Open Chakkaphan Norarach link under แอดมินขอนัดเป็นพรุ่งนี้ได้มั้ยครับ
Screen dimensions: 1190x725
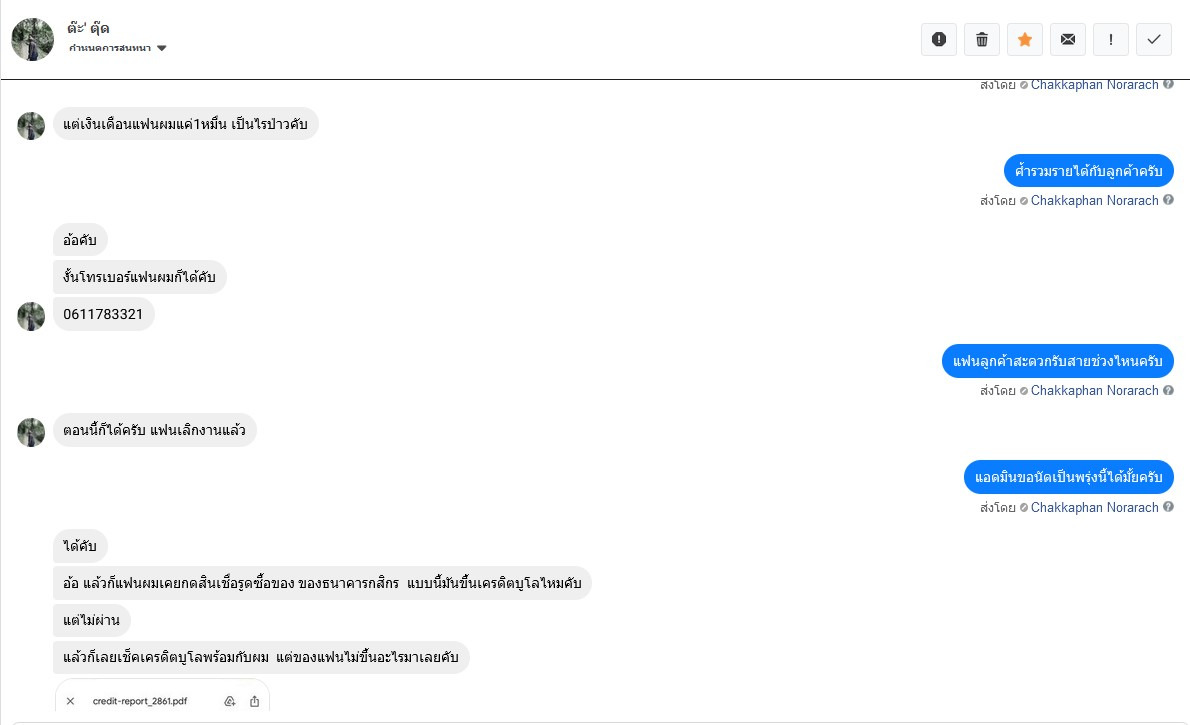(1094, 507)
